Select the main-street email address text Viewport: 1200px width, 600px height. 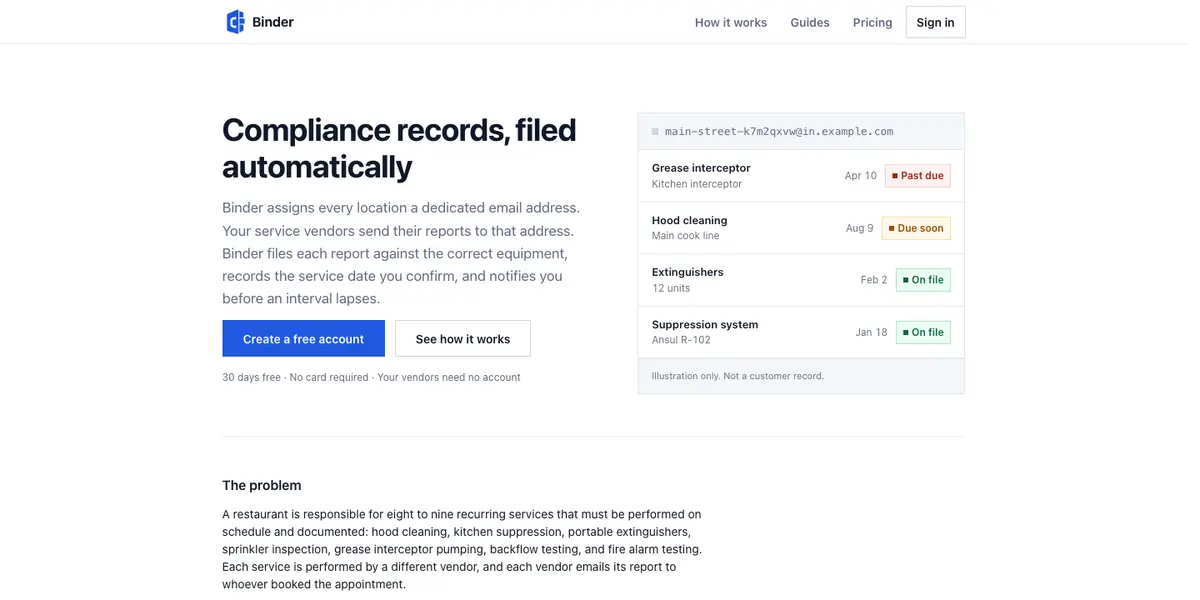(779, 131)
